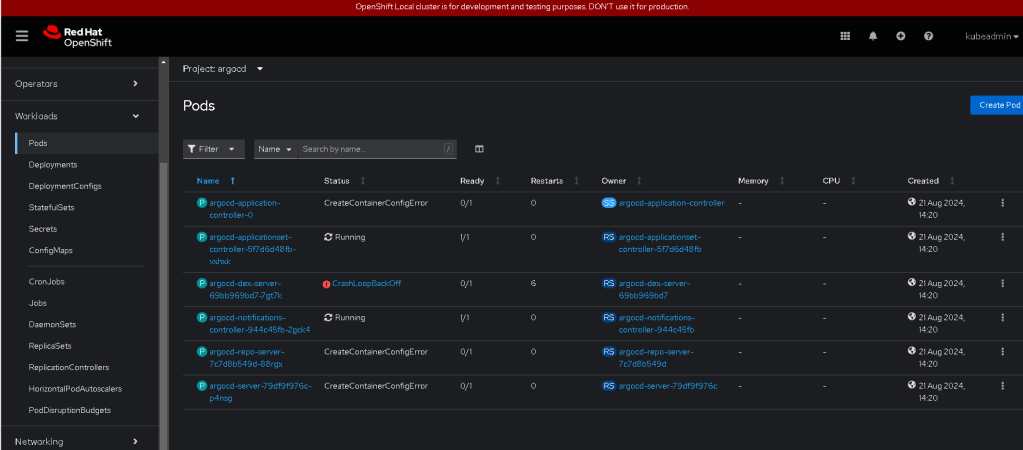1023x450 pixels.
Task: Click sort icon on CPU column
Action: coord(853,181)
